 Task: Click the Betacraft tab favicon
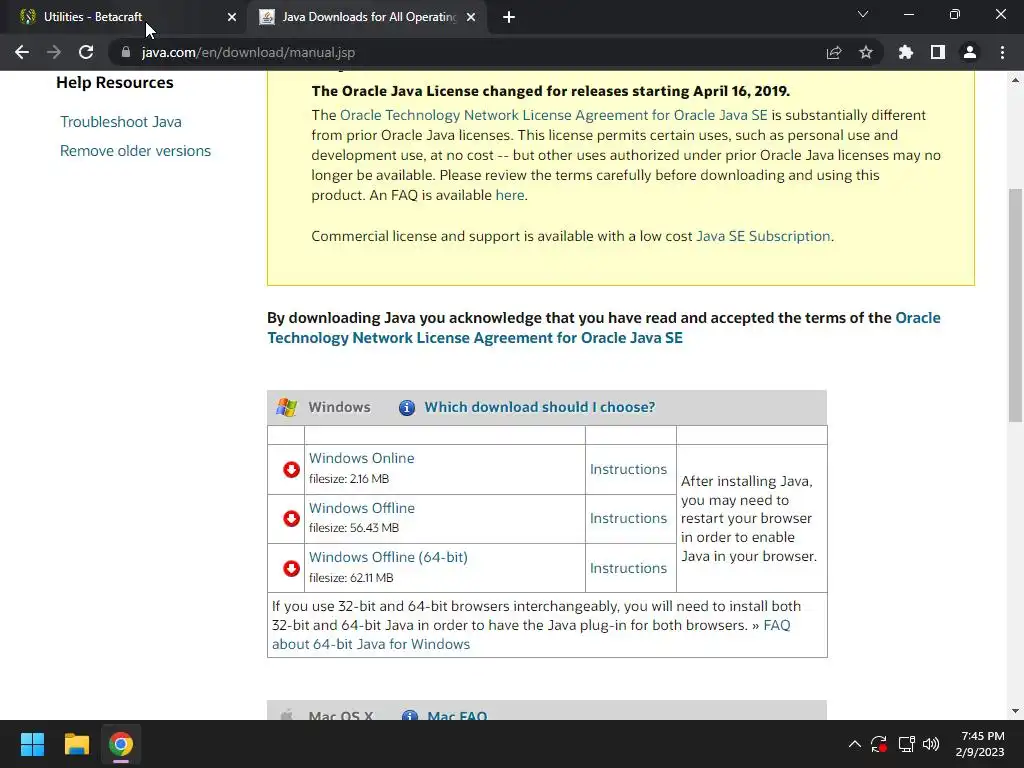(x=27, y=17)
